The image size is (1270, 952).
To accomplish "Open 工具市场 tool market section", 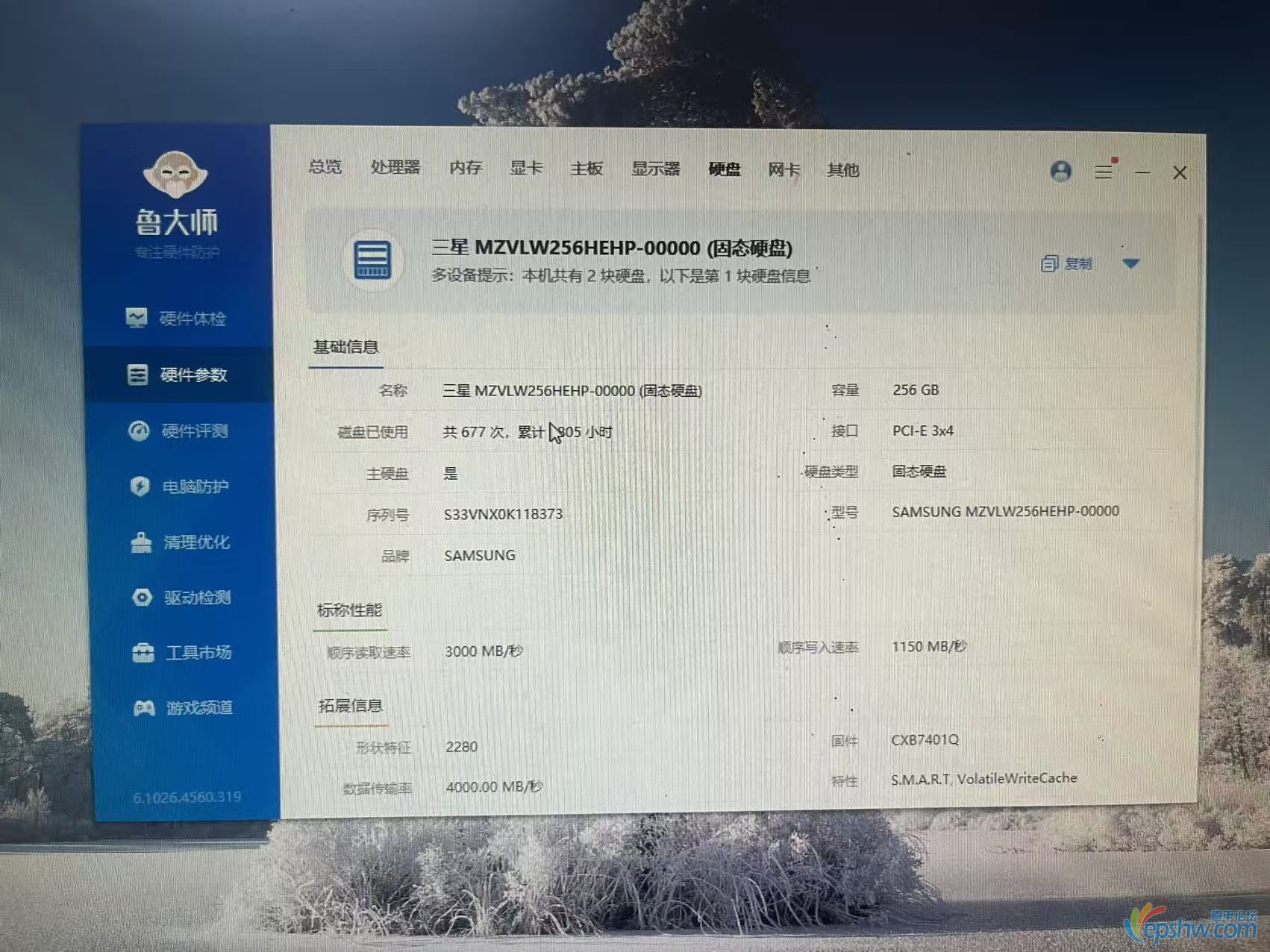I will tap(184, 653).
